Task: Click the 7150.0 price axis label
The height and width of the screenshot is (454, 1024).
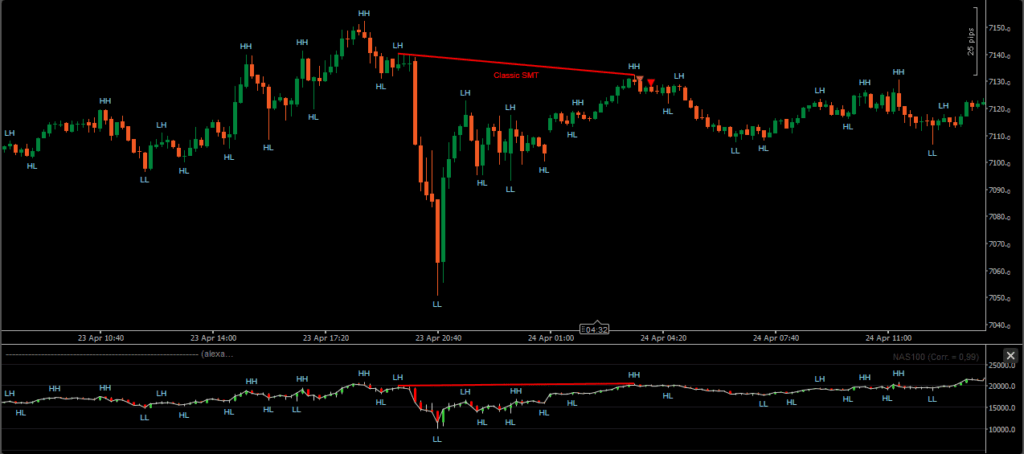Action: coord(1000,28)
